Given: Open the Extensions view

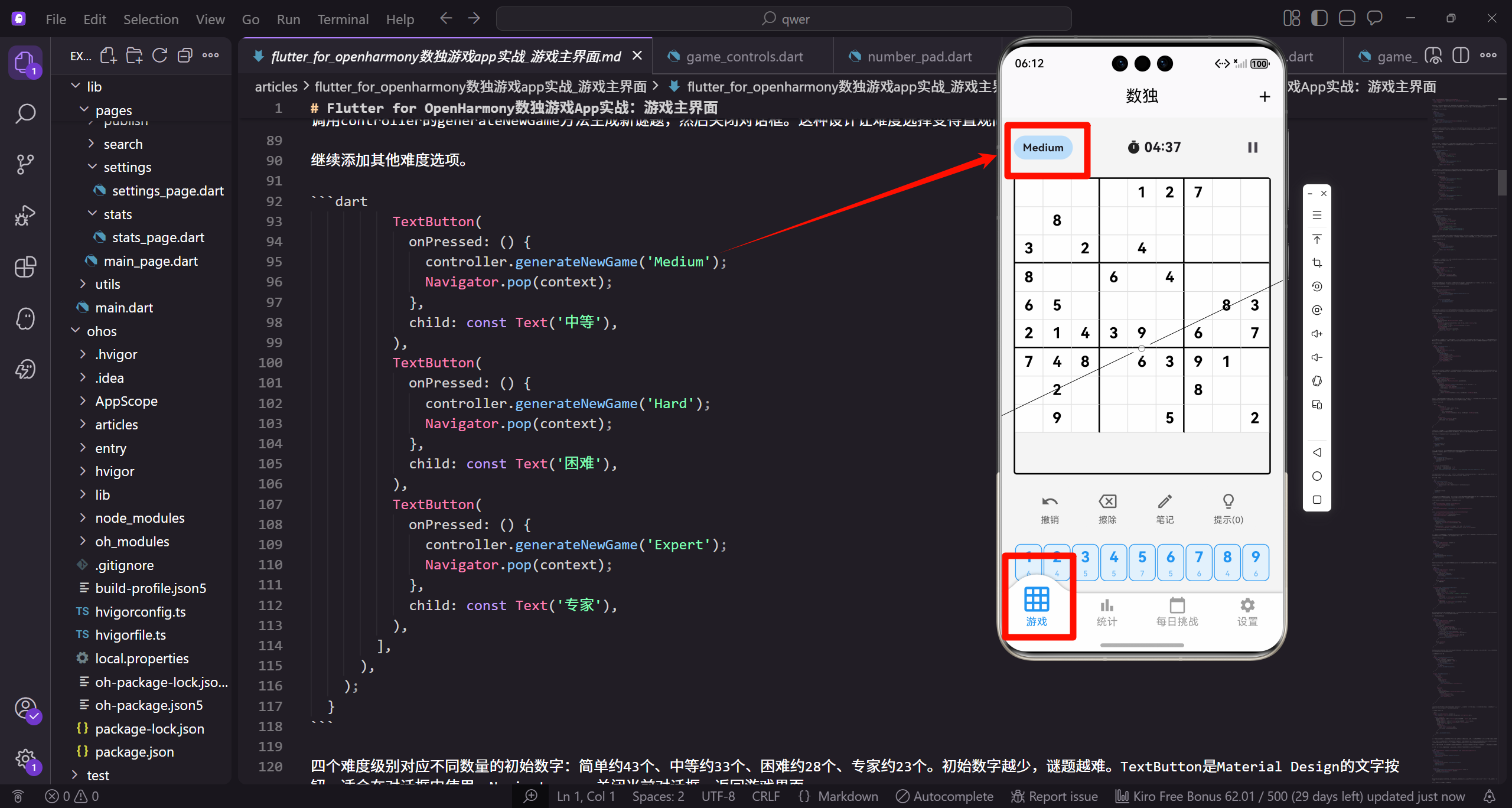Looking at the screenshot, I should [x=25, y=267].
